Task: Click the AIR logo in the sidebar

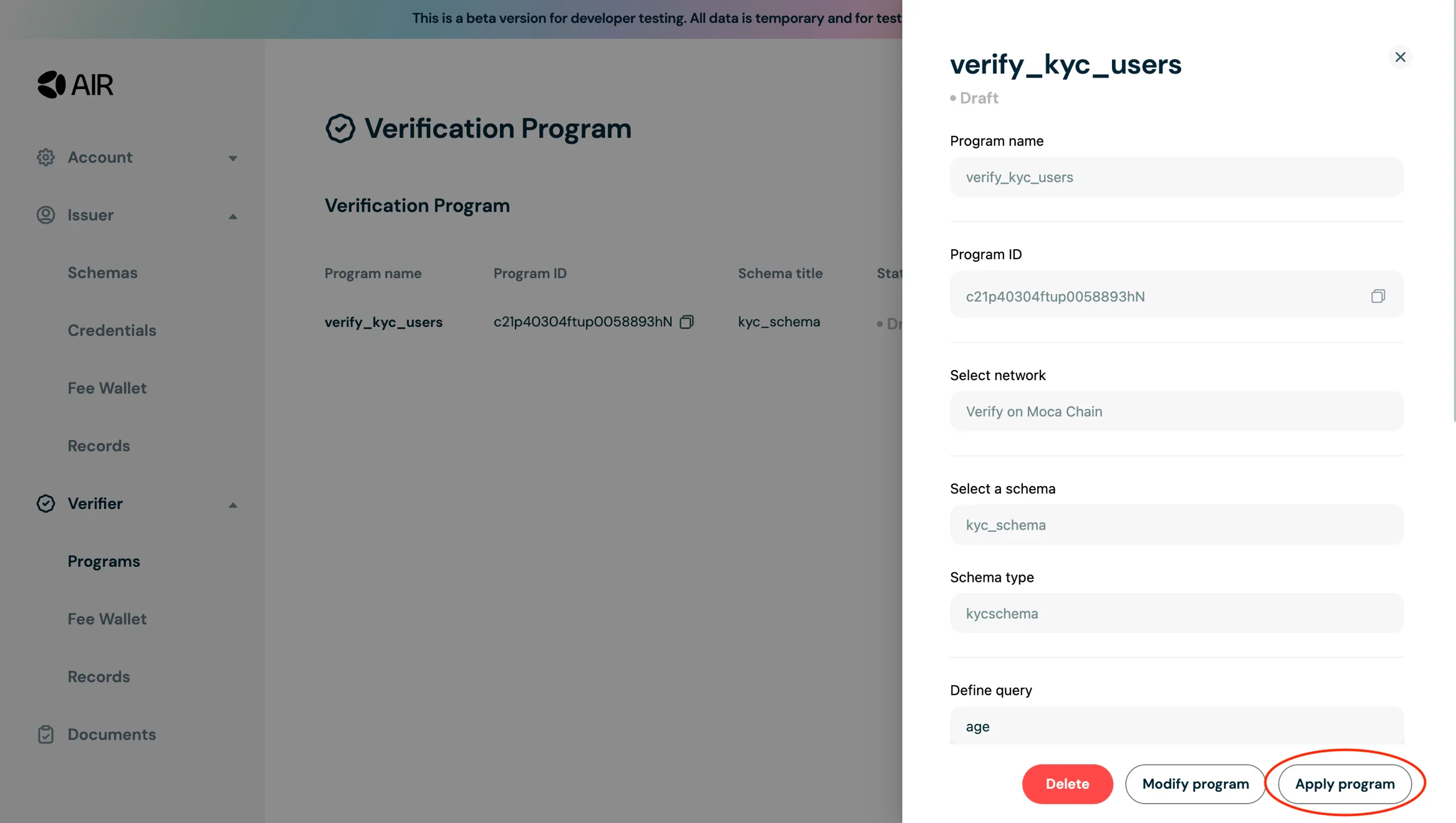Action: [75, 84]
